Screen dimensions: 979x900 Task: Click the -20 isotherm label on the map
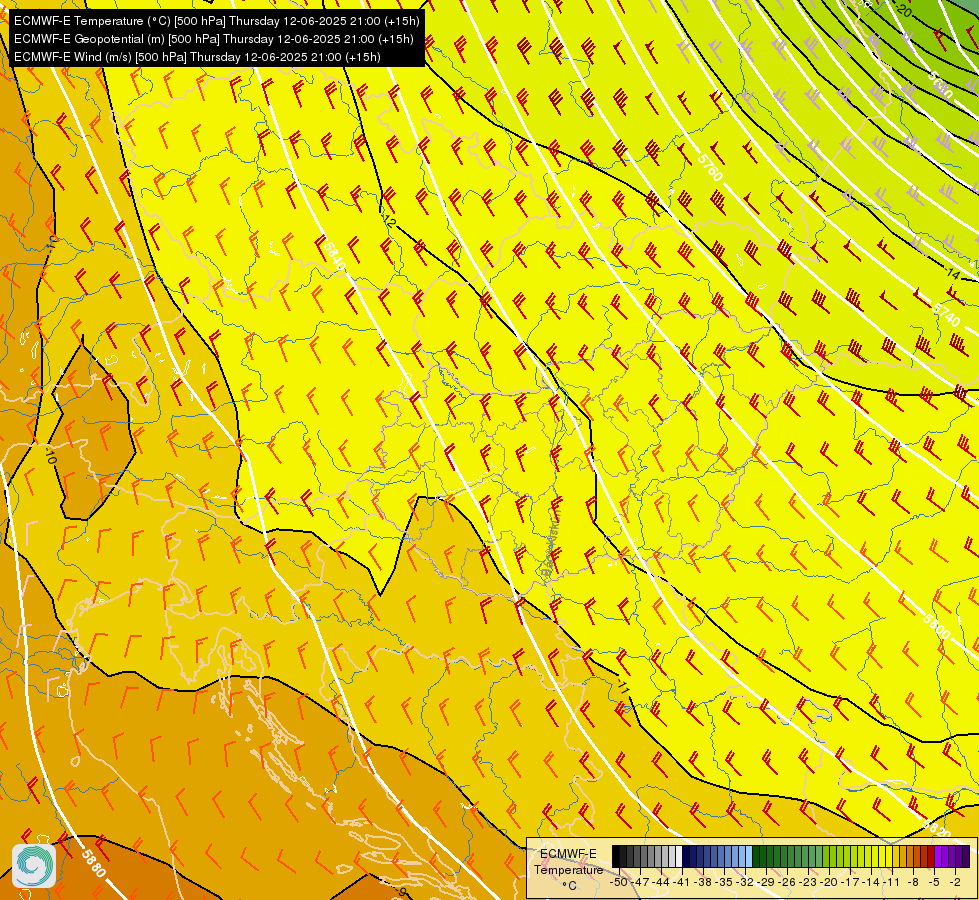[902, 11]
